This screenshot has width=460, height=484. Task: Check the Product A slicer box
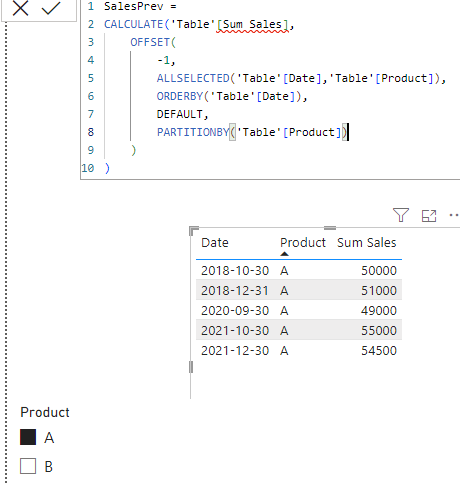(28, 437)
